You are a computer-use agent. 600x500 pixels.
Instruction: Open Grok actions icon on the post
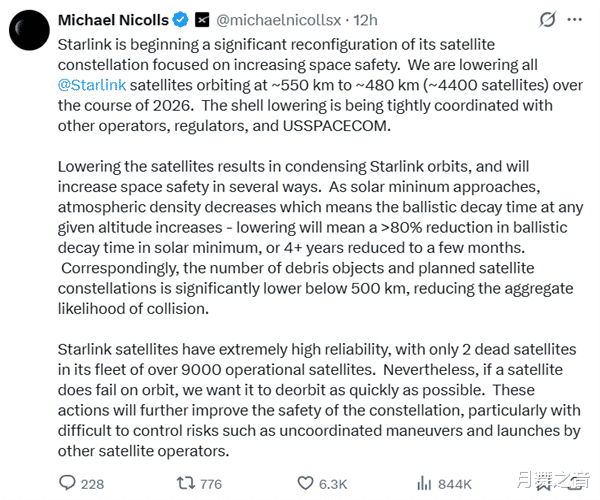[547, 19]
